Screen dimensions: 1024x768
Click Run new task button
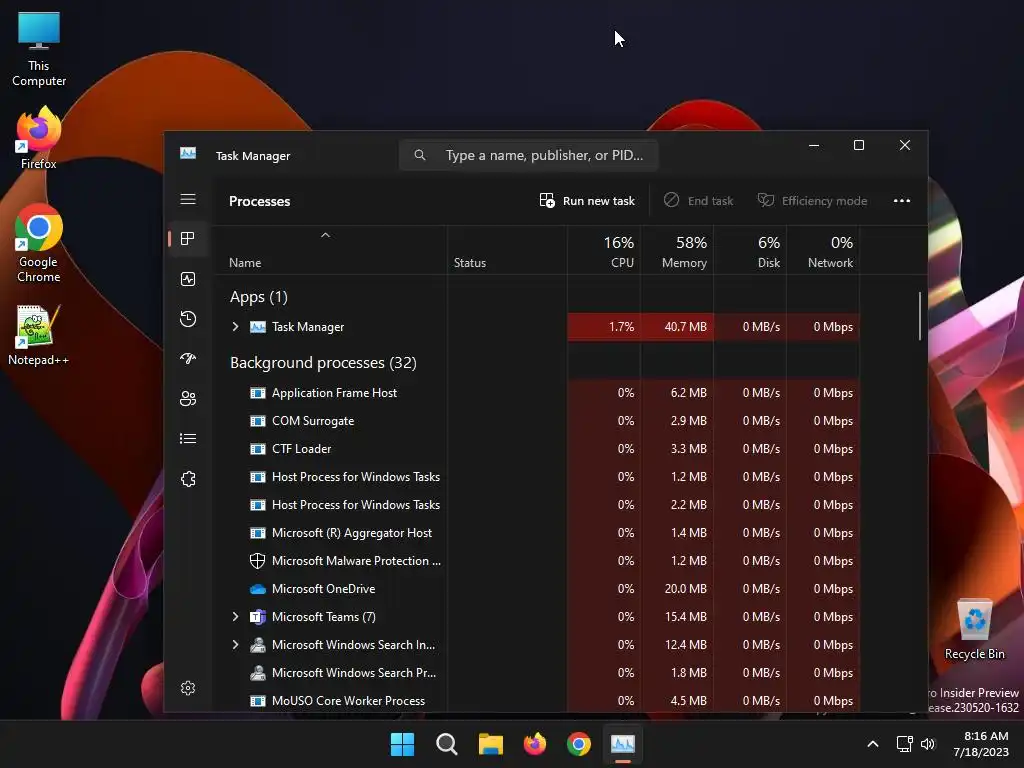click(x=587, y=201)
